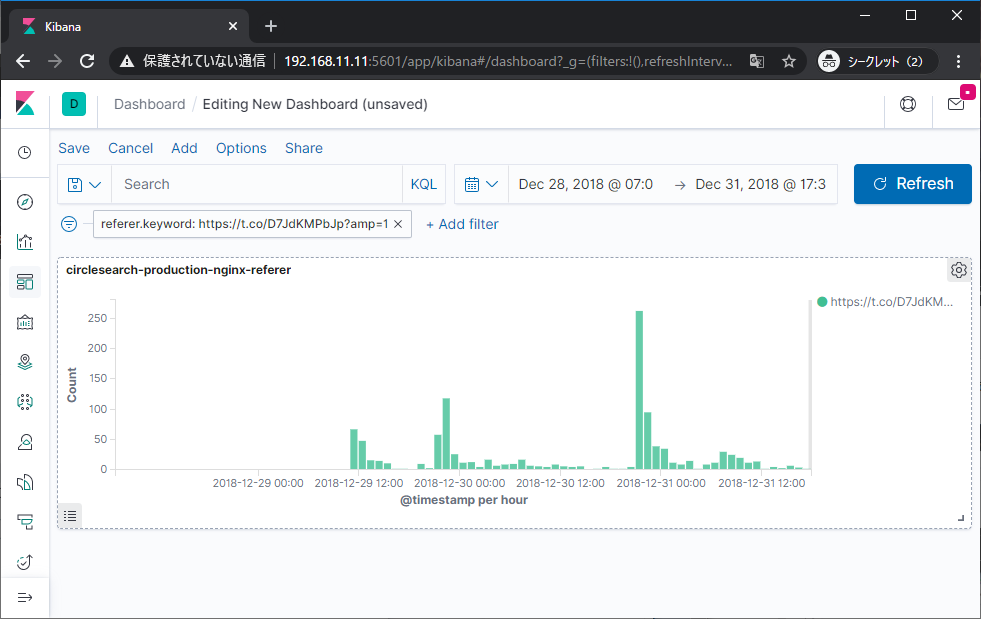This screenshot has height=619, width=981.
Task: Open Machine Learning in the sidebar
Action: coord(25,402)
